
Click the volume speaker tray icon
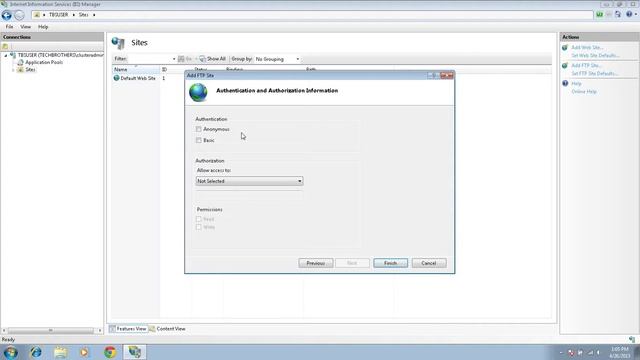[x=599, y=352]
